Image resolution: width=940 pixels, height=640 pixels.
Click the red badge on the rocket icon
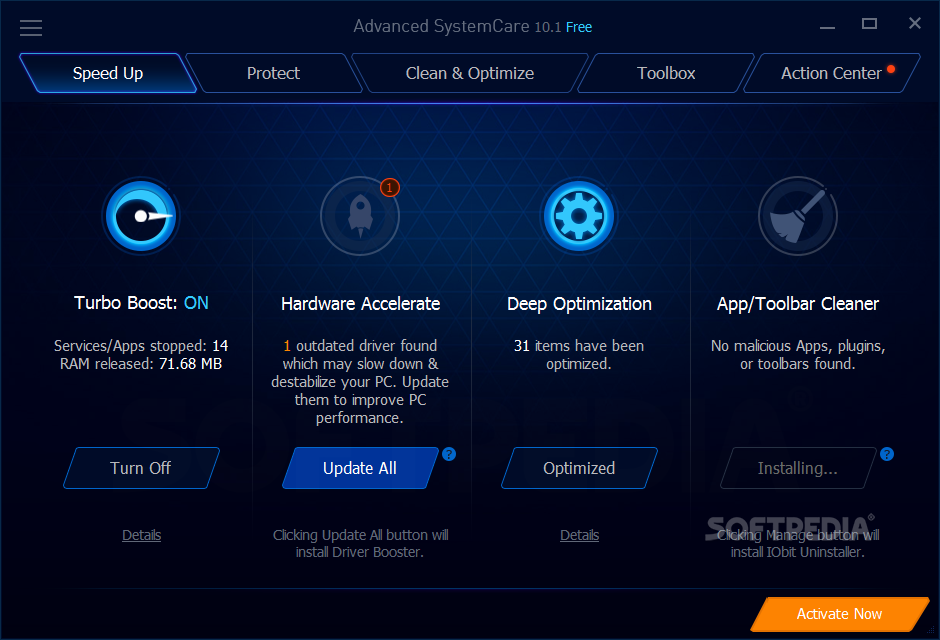[390, 188]
